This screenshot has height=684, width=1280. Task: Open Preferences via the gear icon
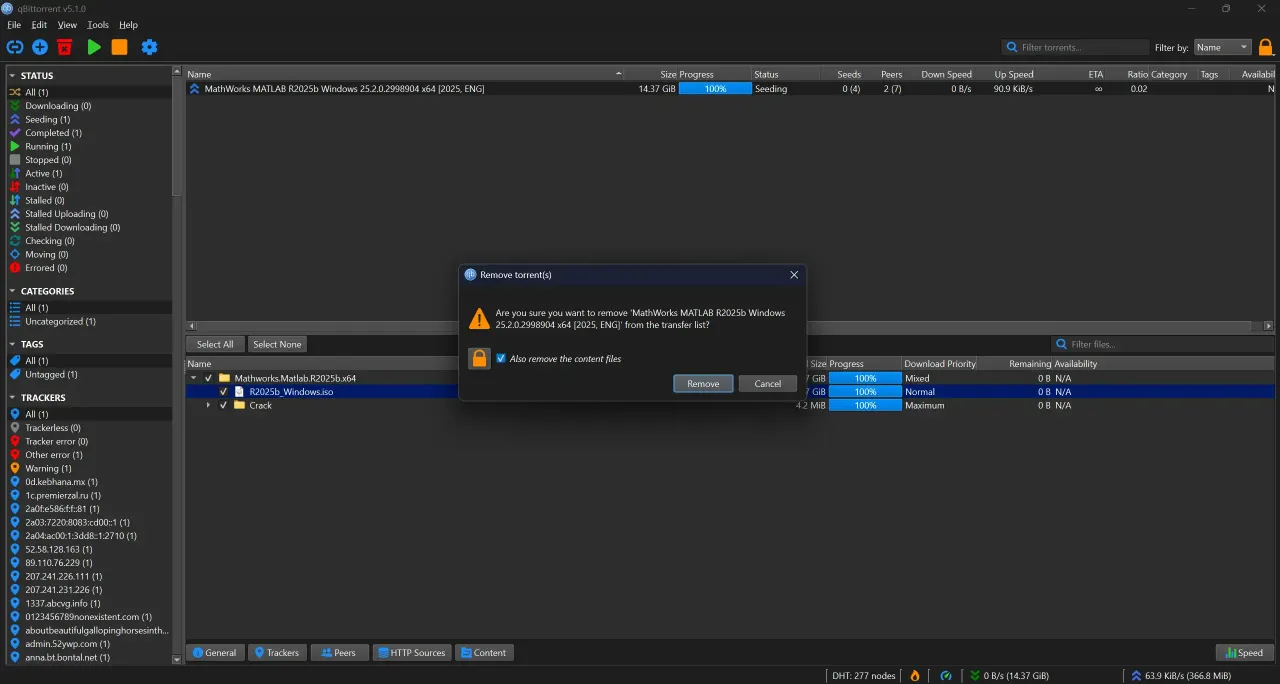149,47
